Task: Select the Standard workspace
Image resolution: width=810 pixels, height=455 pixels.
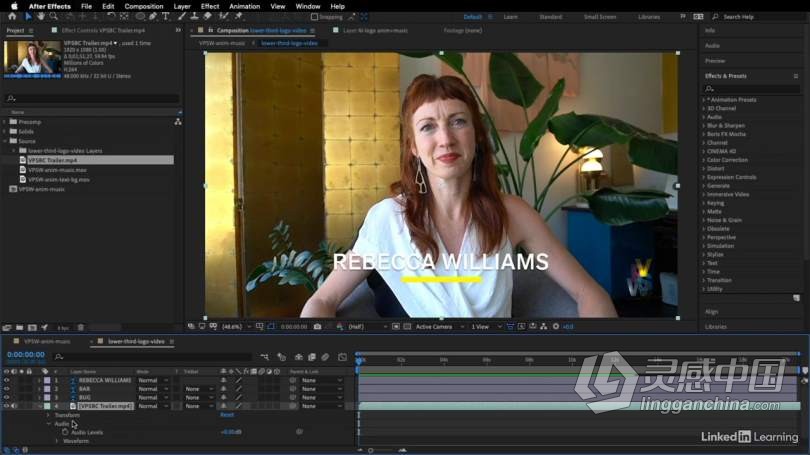Action: (551, 17)
